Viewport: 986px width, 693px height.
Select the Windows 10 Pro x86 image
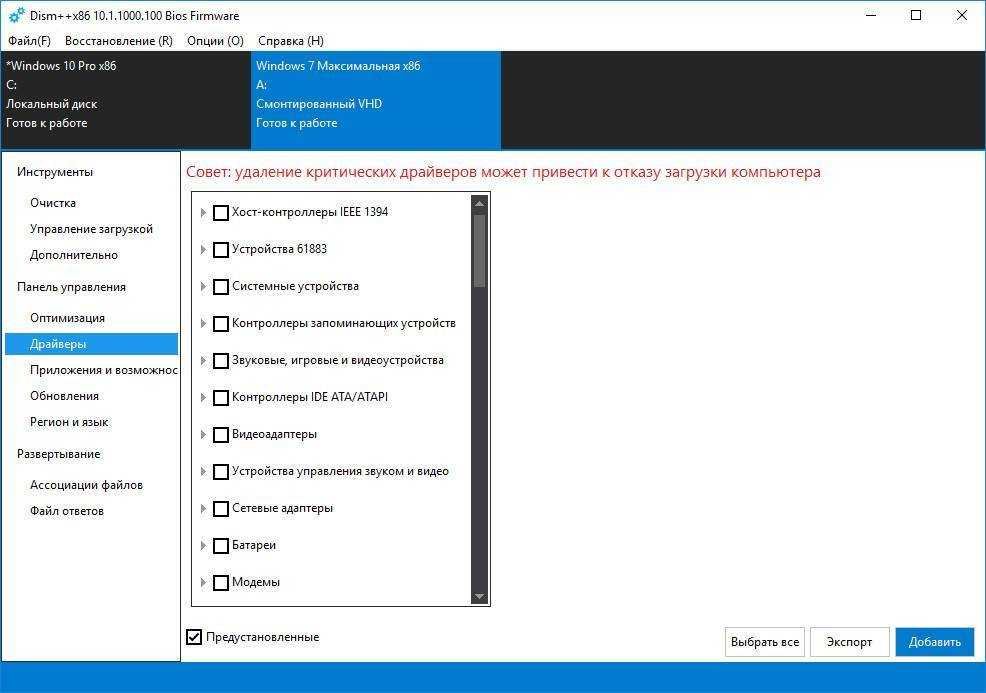coord(126,101)
